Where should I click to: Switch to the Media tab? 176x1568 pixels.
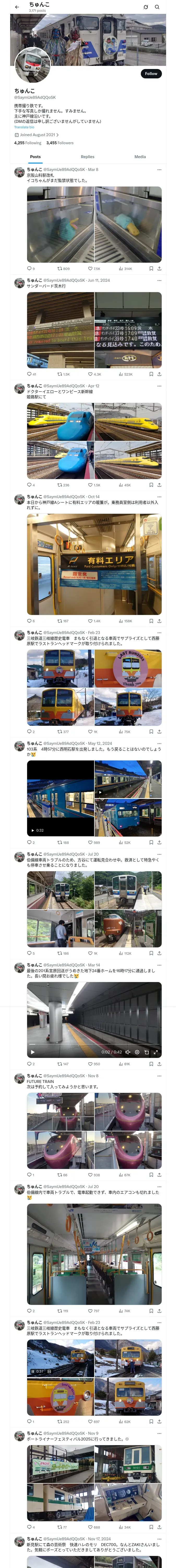[x=140, y=157]
